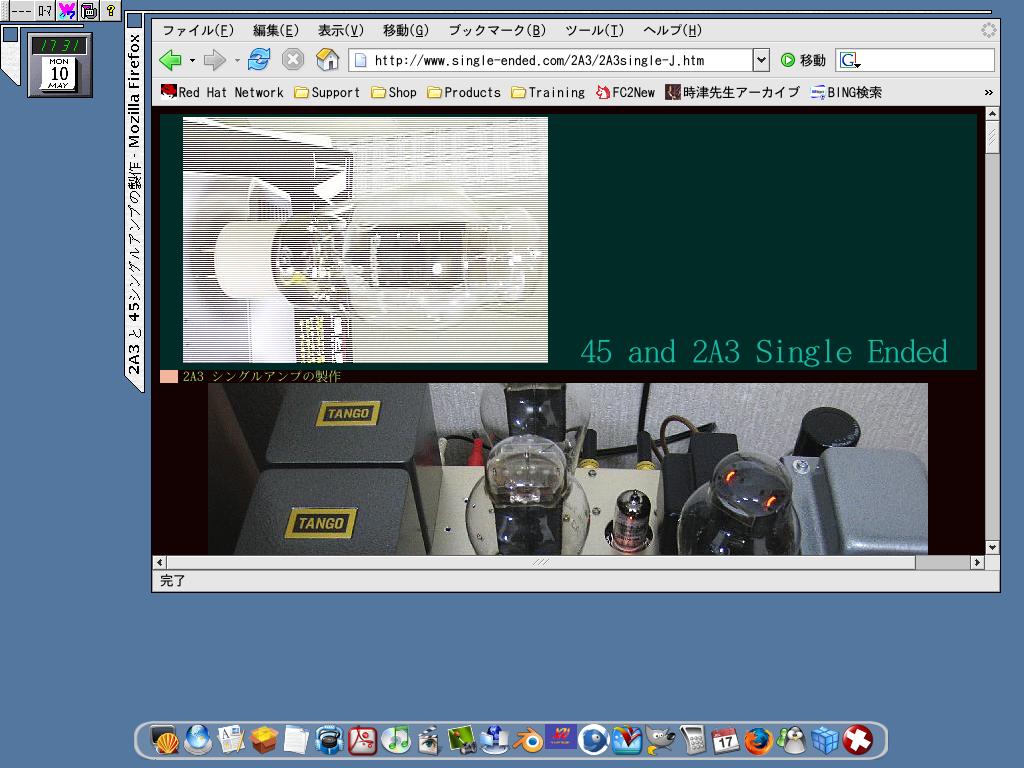Image resolution: width=1024 pixels, height=768 pixels.
Task: Open the ブックマーク(B) menu
Action: pyautogui.click(x=496, y=31)
